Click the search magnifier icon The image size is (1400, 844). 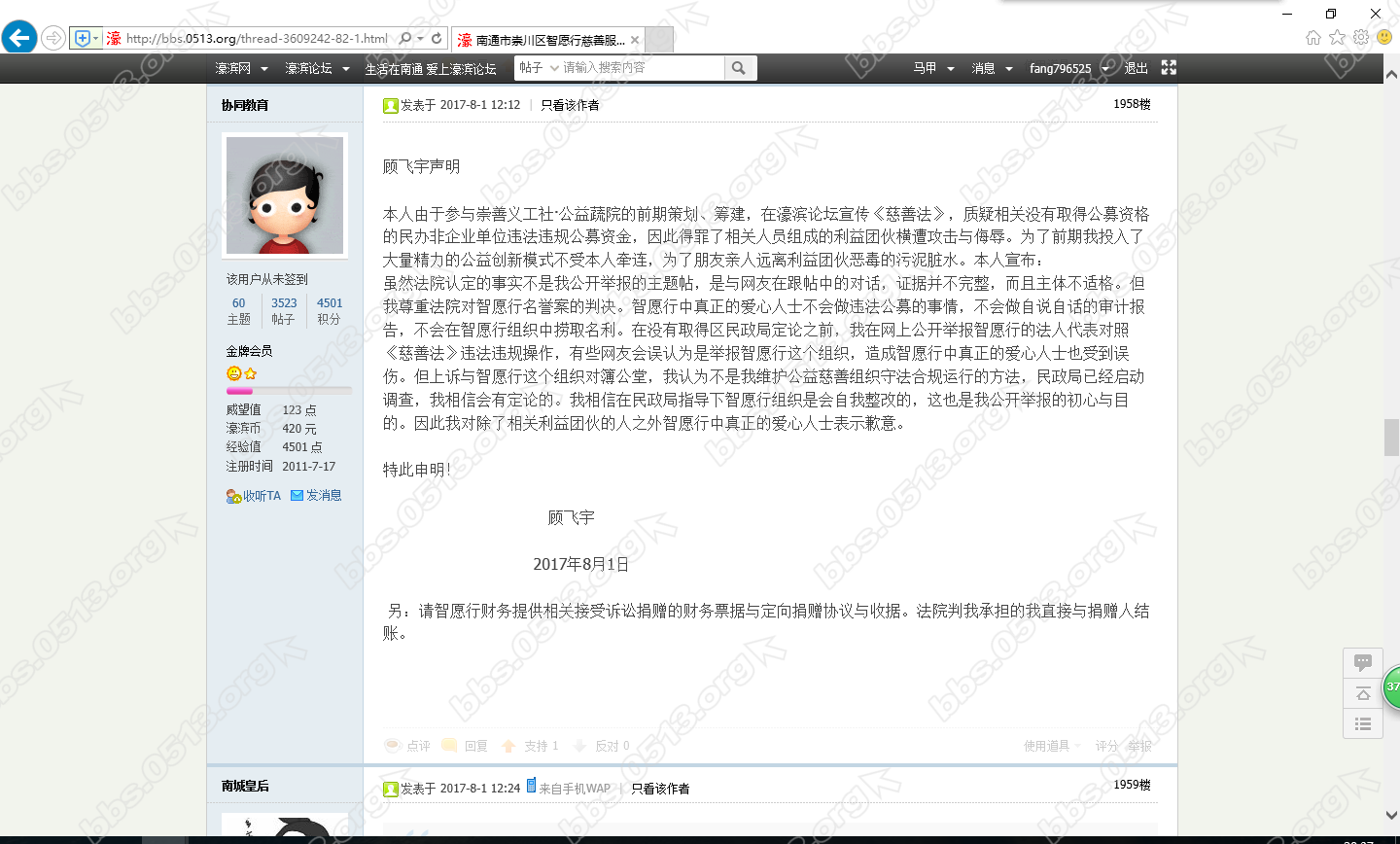click(739, 67)
